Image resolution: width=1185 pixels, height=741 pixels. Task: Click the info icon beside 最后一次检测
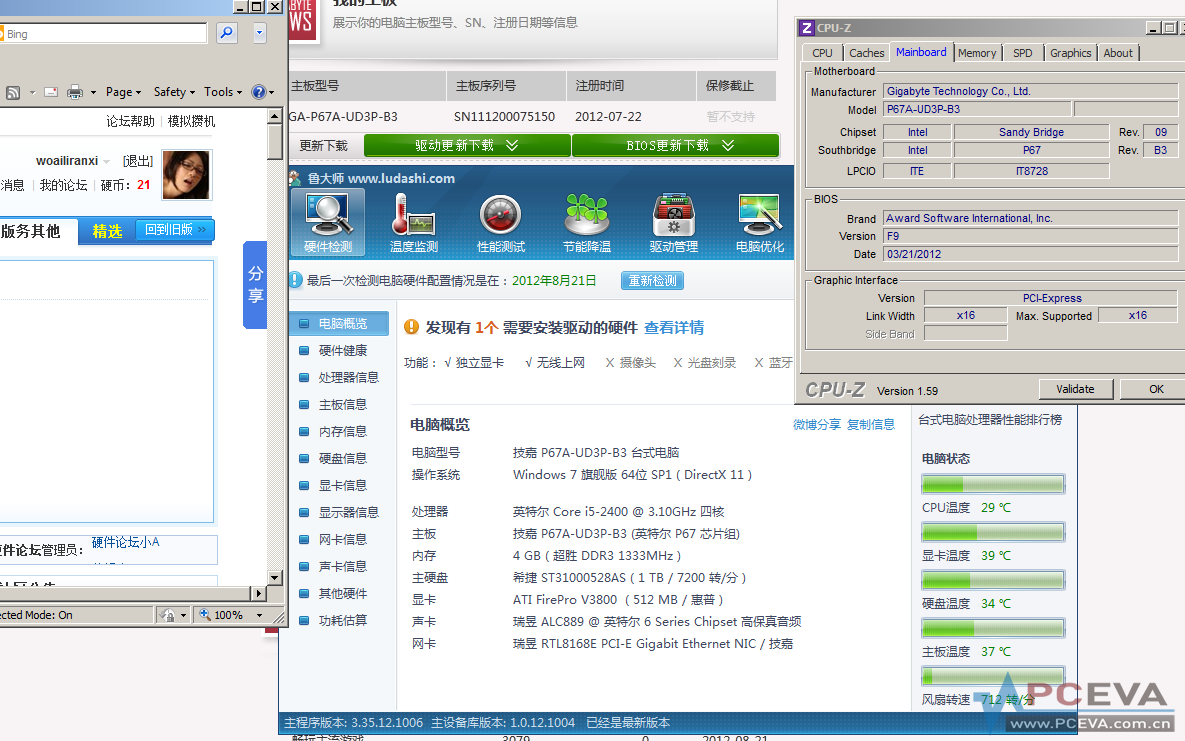pyautogui.click(x=295, y=280)
